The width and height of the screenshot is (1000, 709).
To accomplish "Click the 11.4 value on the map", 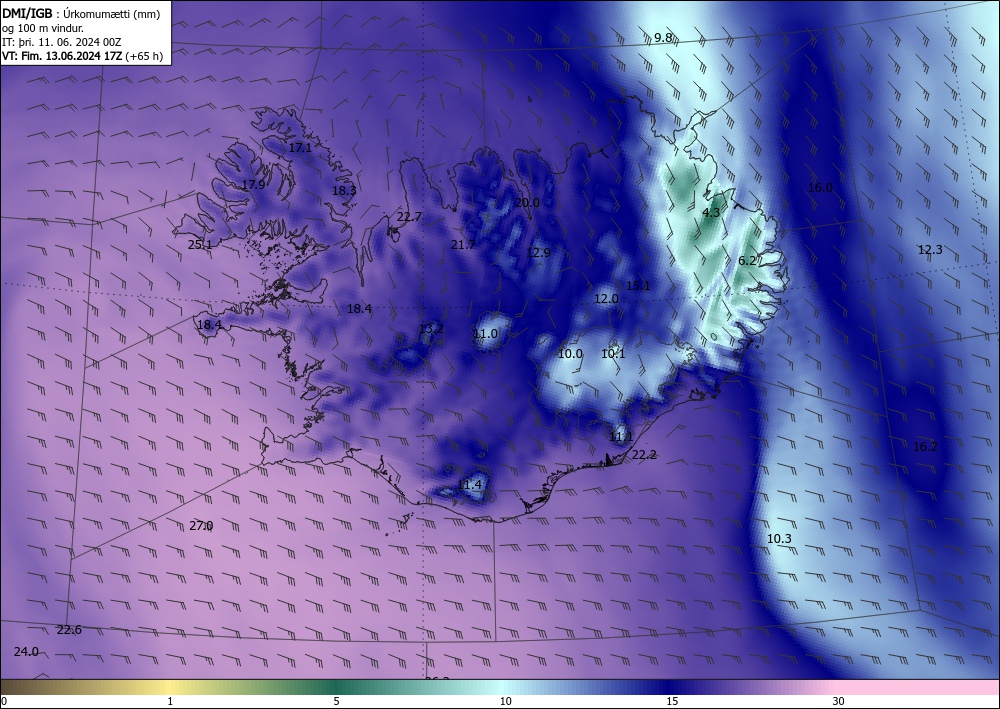I will tap(469, 485).
